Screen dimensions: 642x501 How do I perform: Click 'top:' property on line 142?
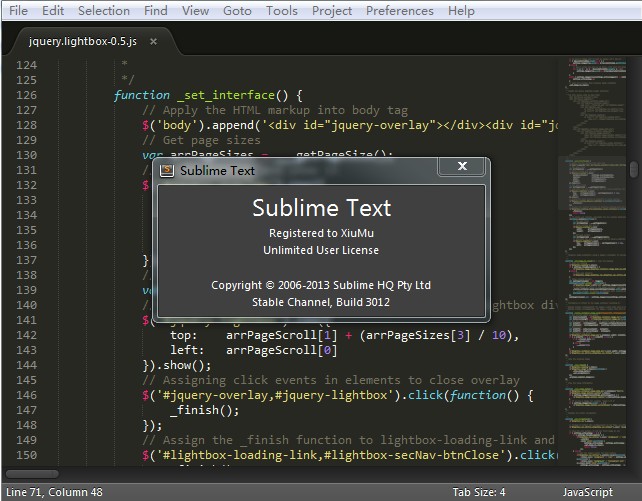(x=184, y=335)
